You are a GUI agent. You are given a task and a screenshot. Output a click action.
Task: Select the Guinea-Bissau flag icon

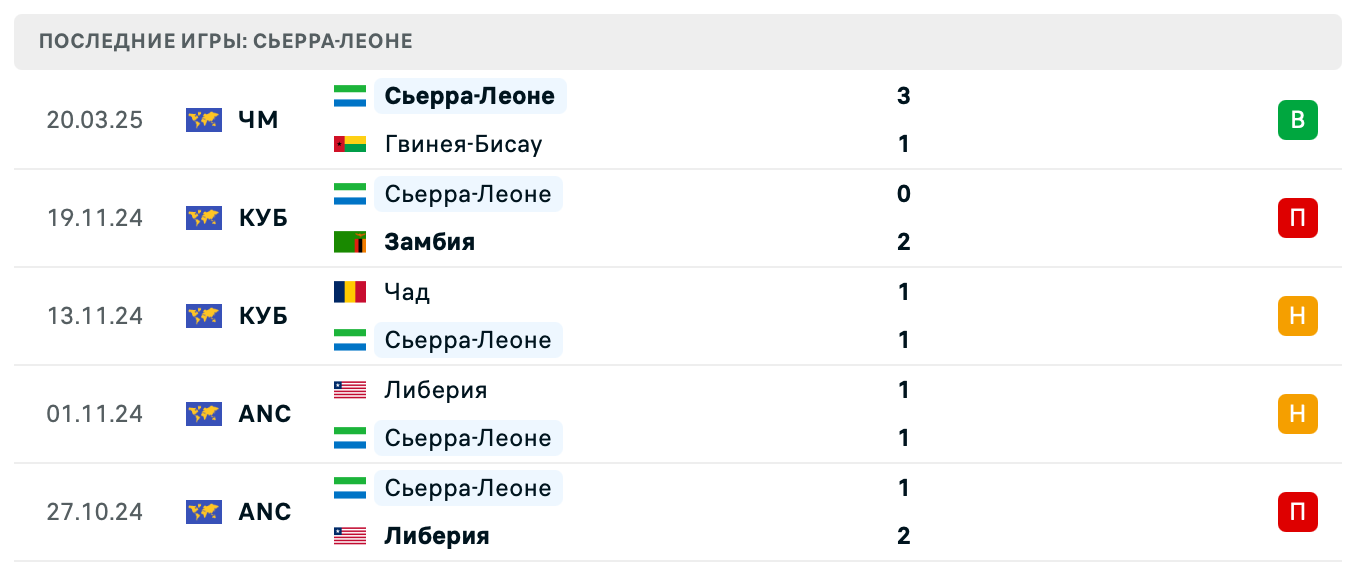click(x=350, y=143)
